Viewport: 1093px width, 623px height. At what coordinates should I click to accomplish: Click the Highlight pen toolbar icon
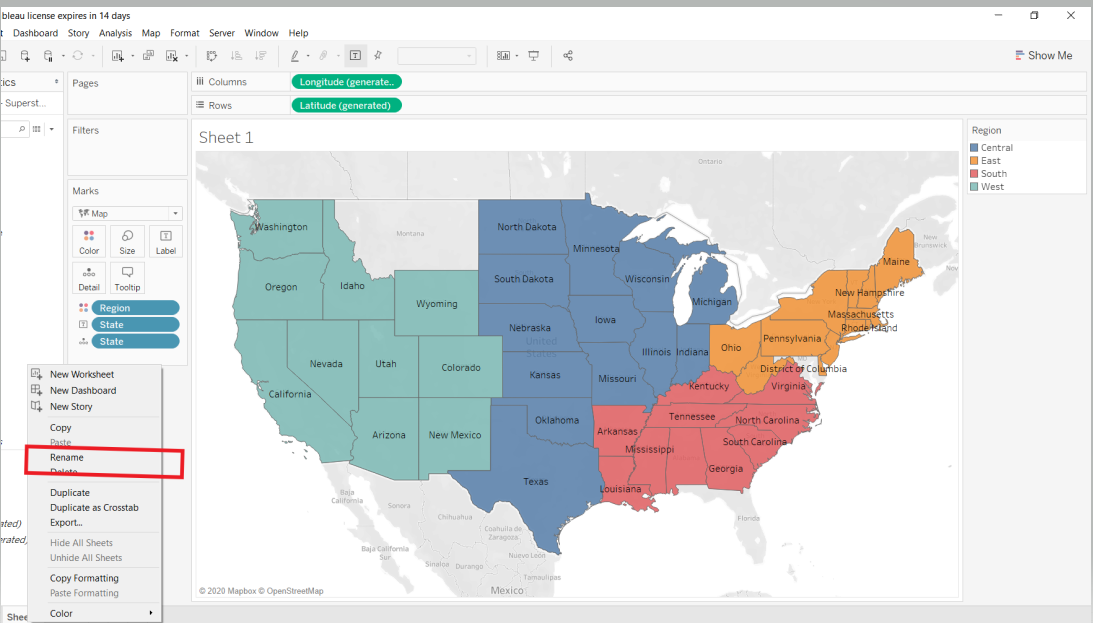point(295,56)
